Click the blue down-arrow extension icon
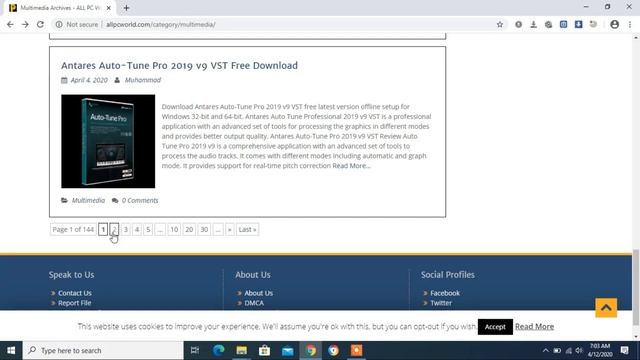The image size is (640, 360). click(578, 24)
